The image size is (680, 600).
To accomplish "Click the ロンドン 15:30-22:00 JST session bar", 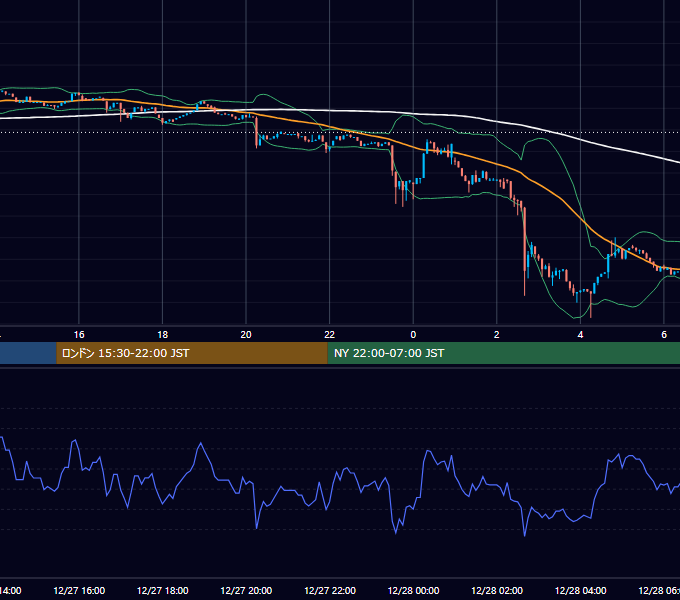I will [192, 353].
